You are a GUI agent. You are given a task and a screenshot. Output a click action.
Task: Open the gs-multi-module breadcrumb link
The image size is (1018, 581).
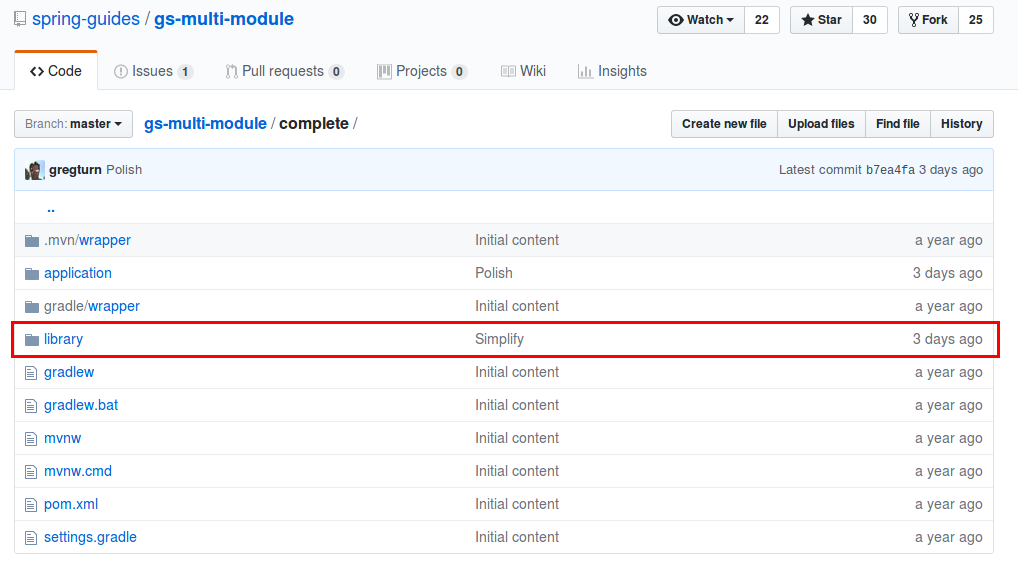point(205,124)
